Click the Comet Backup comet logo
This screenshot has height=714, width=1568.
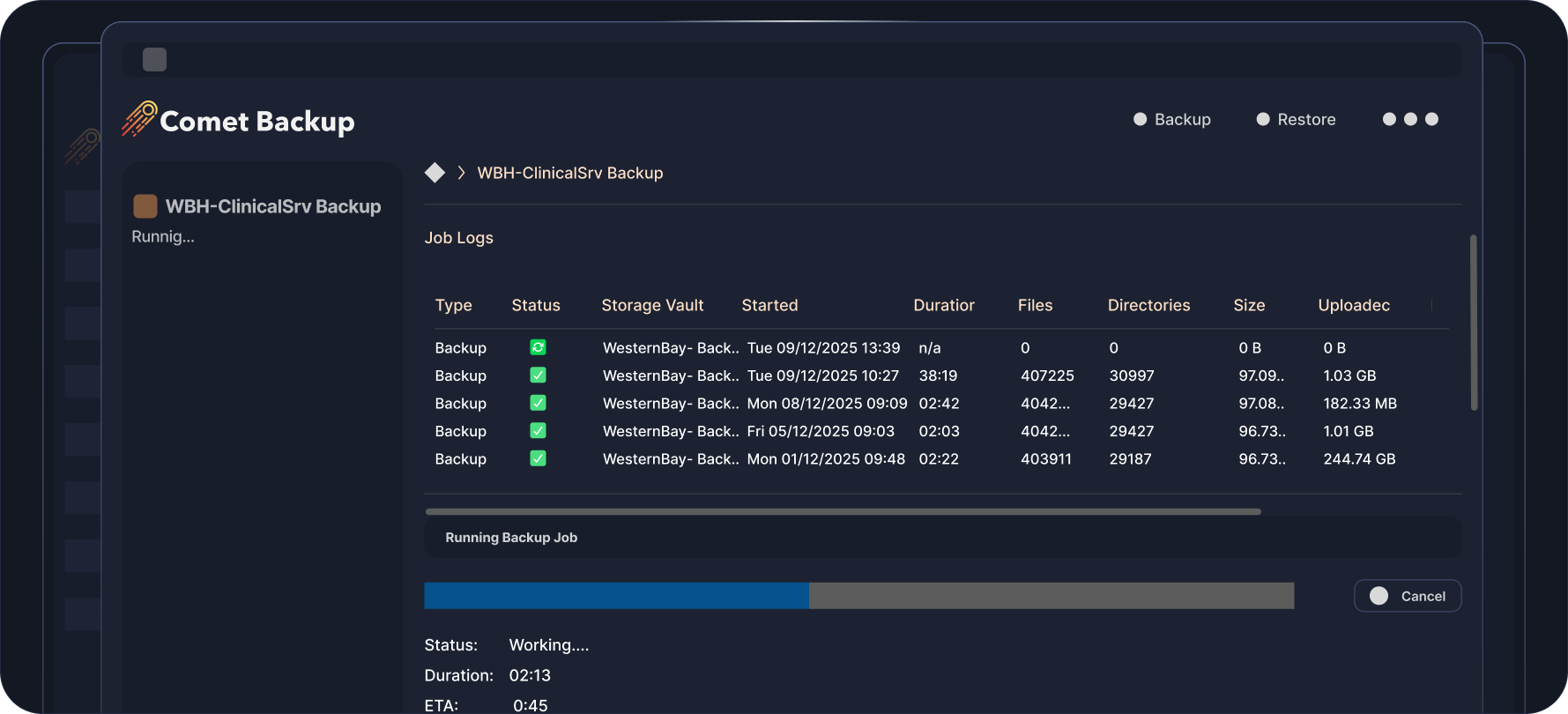tap(139, 119)
